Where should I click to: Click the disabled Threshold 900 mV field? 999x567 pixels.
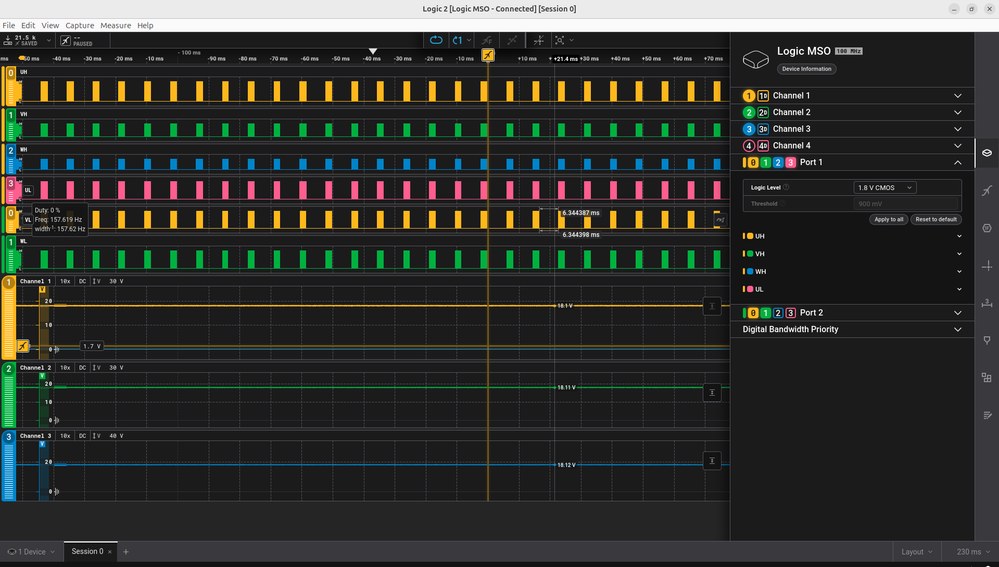point(905,204)
